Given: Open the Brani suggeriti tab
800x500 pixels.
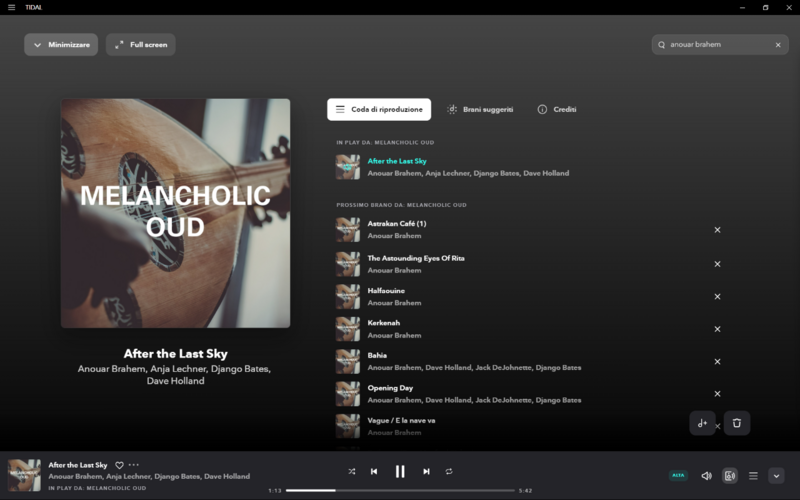Looking at the screenshot, I should tap(480, 109).
